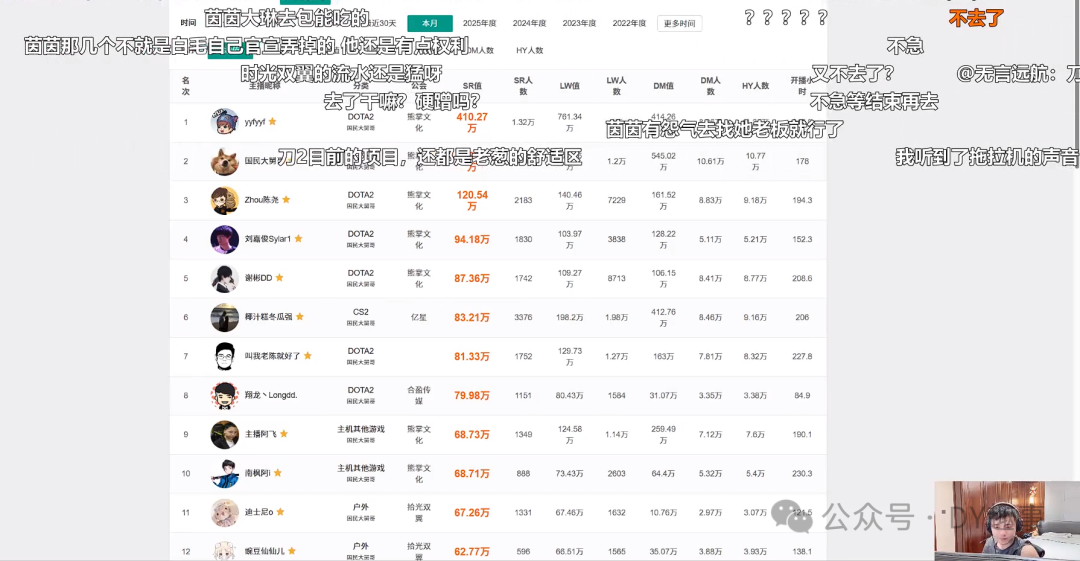This screenshot has height=561, width=1080.
Task: Click the 合盈传媒 guild cell
Action: 419,395
